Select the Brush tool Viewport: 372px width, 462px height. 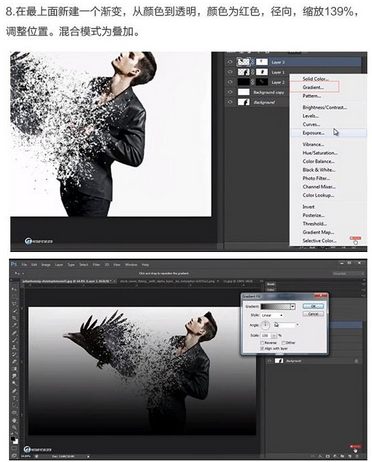click(x=14, y=340)
